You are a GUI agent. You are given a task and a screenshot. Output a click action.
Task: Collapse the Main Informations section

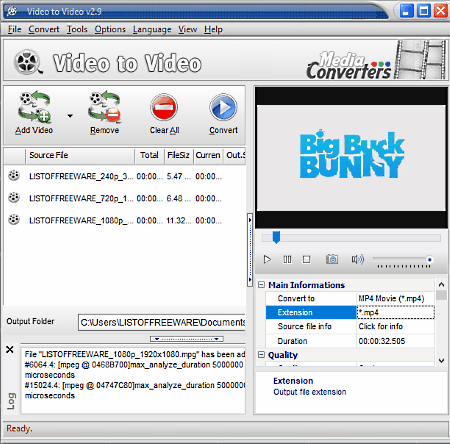tap(262, 285)
